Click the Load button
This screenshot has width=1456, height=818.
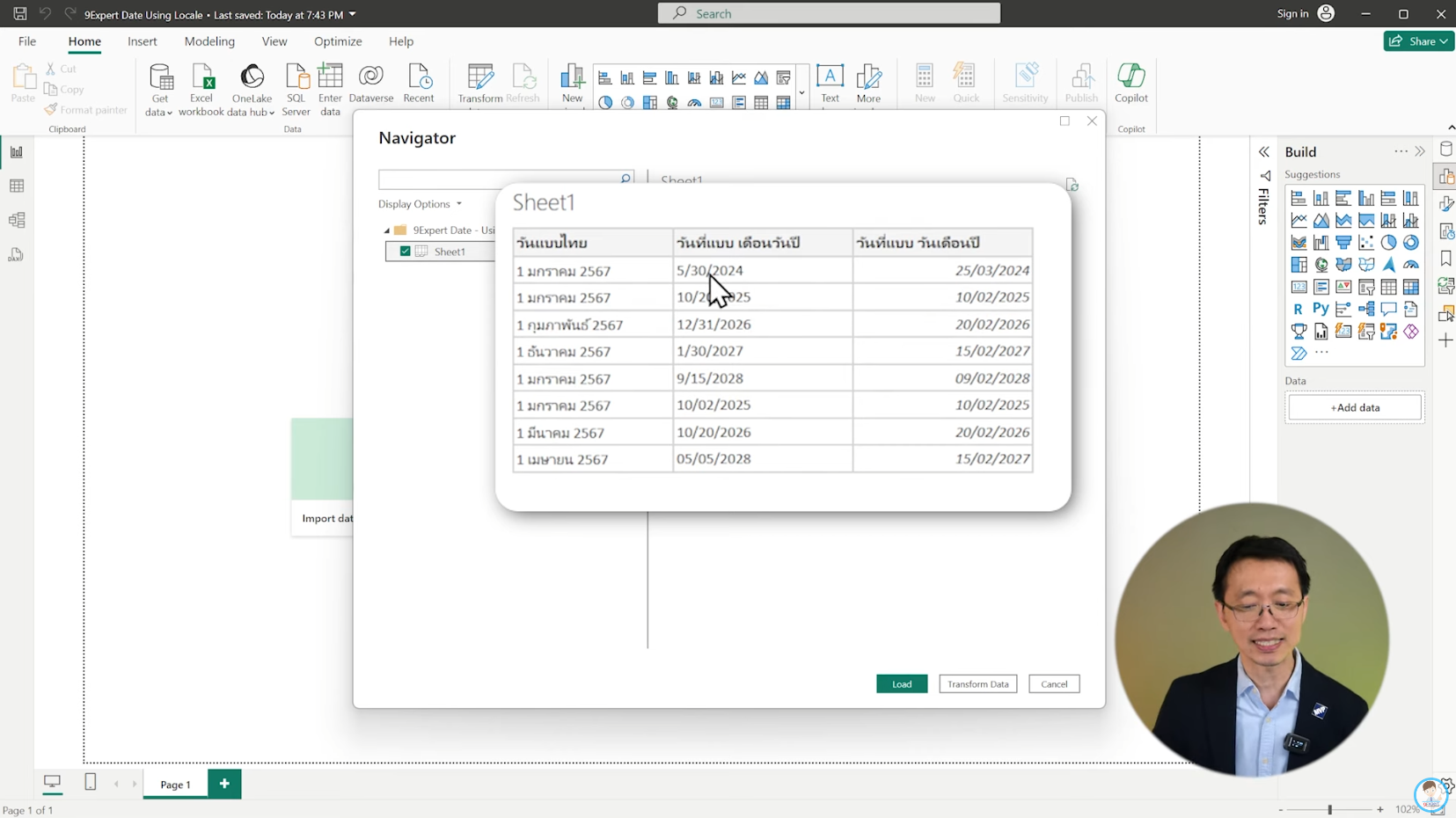coord(901,683)
